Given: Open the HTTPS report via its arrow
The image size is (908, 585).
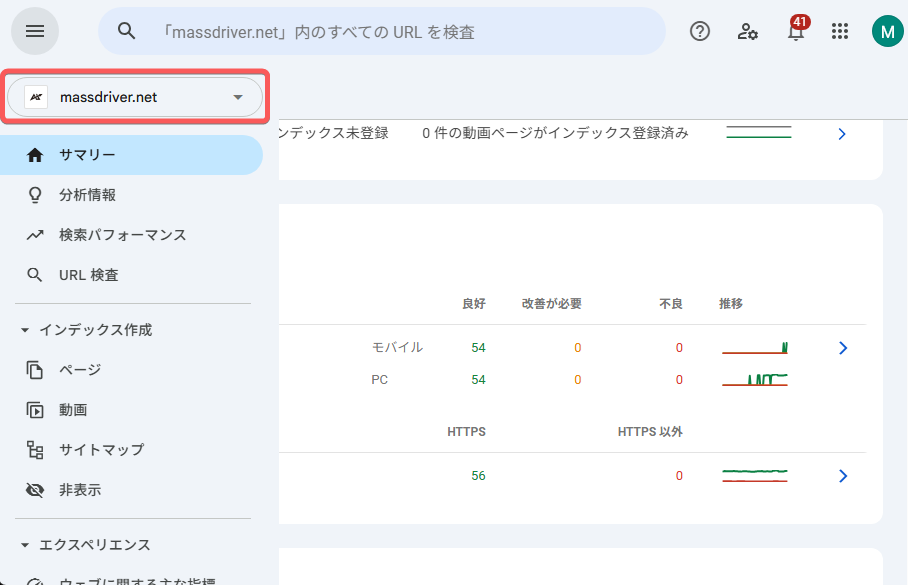Looking at the screenshot, I should click(842, 475).
